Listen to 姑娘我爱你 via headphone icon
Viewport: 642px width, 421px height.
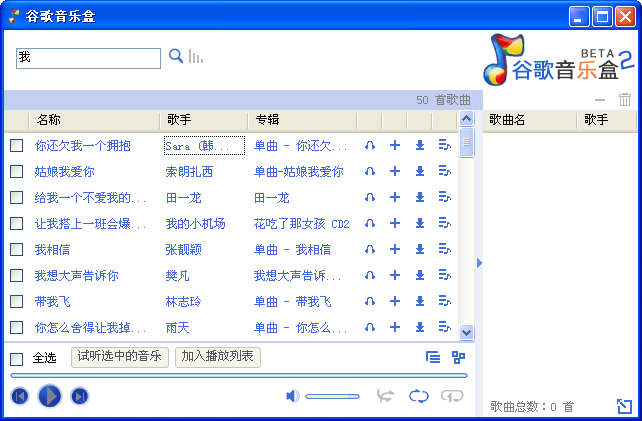370,171
